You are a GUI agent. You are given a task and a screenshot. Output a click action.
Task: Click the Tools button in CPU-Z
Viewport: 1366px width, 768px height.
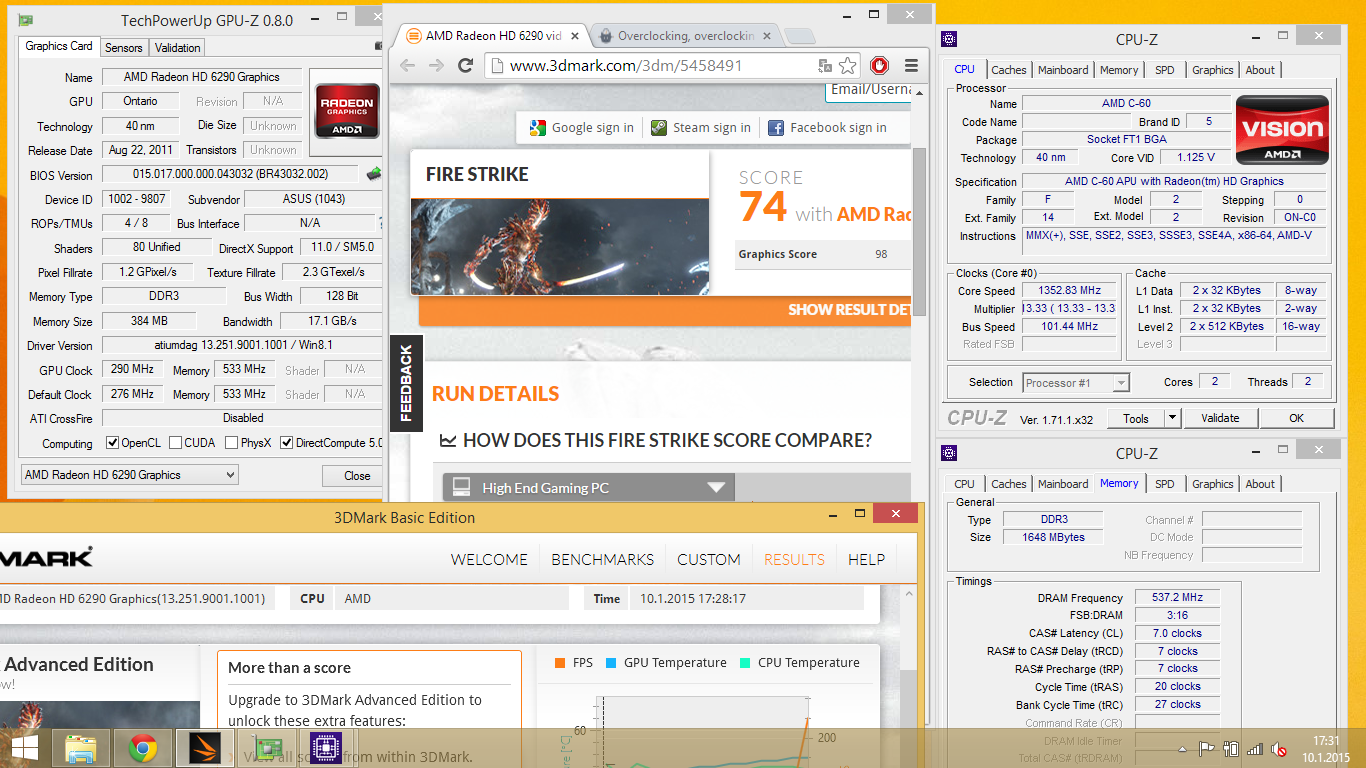1136,418
